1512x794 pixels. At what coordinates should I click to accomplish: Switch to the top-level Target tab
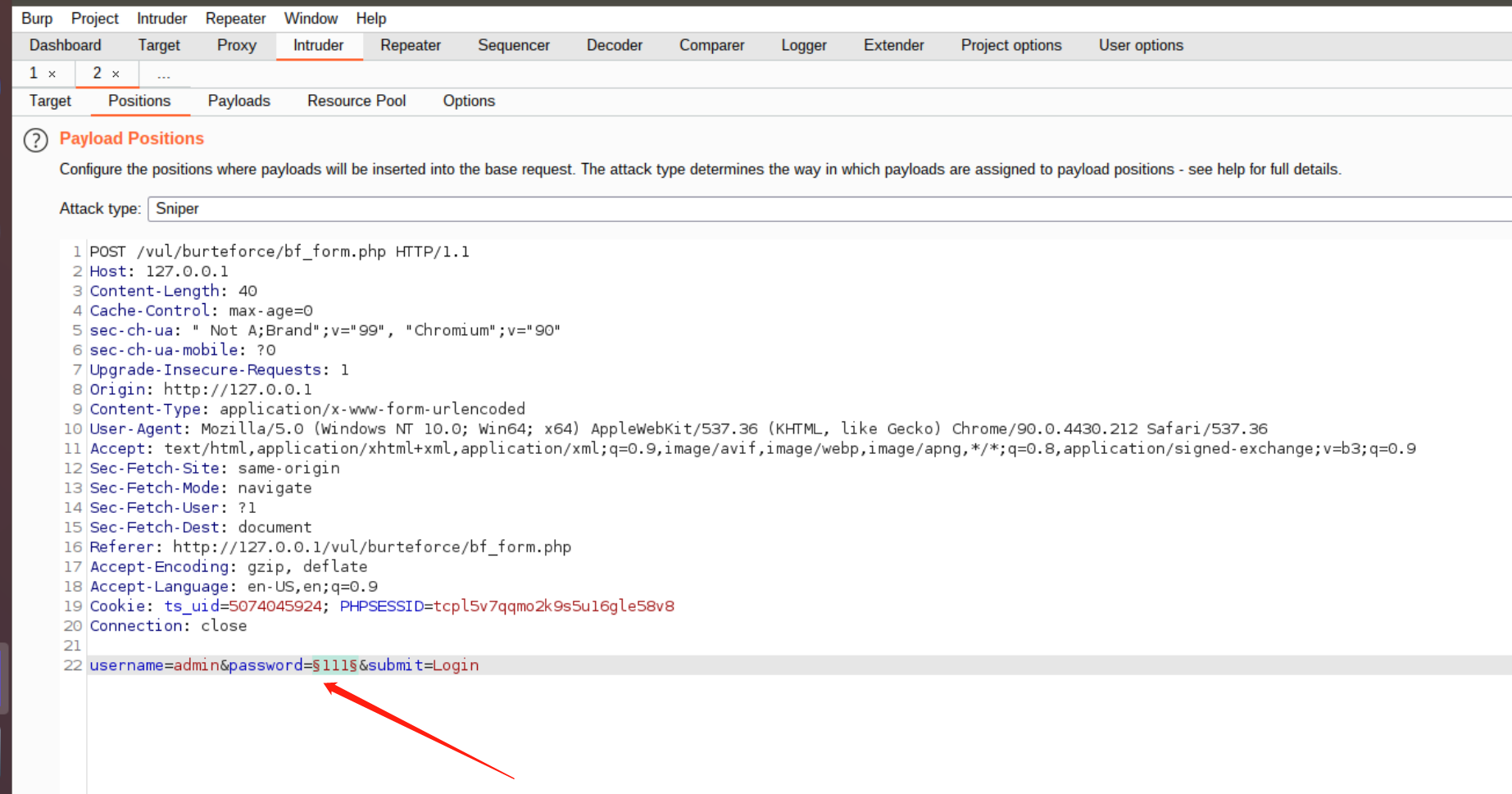click(x=159, y=45)
